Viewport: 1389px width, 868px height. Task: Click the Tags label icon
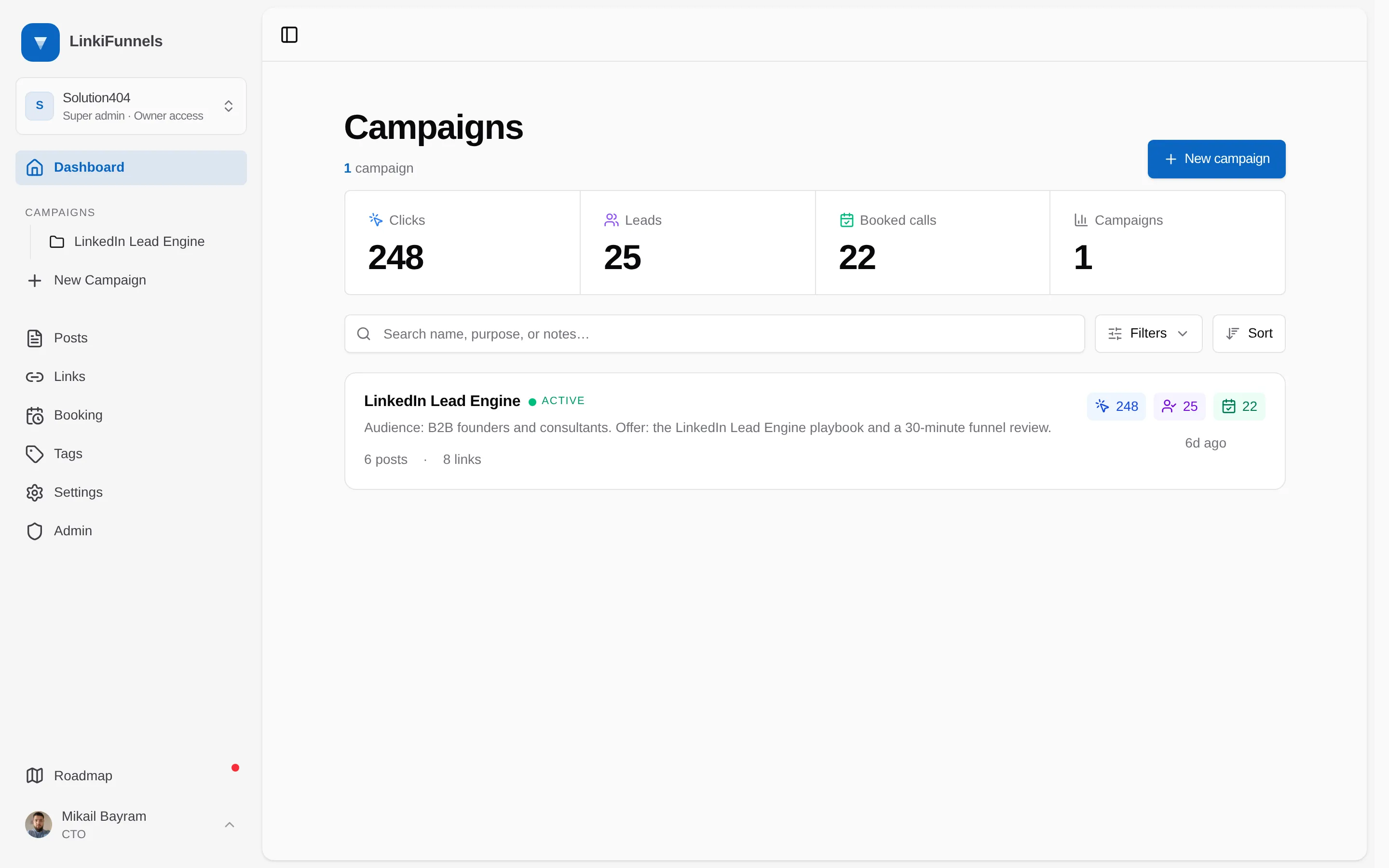(34, 453)
